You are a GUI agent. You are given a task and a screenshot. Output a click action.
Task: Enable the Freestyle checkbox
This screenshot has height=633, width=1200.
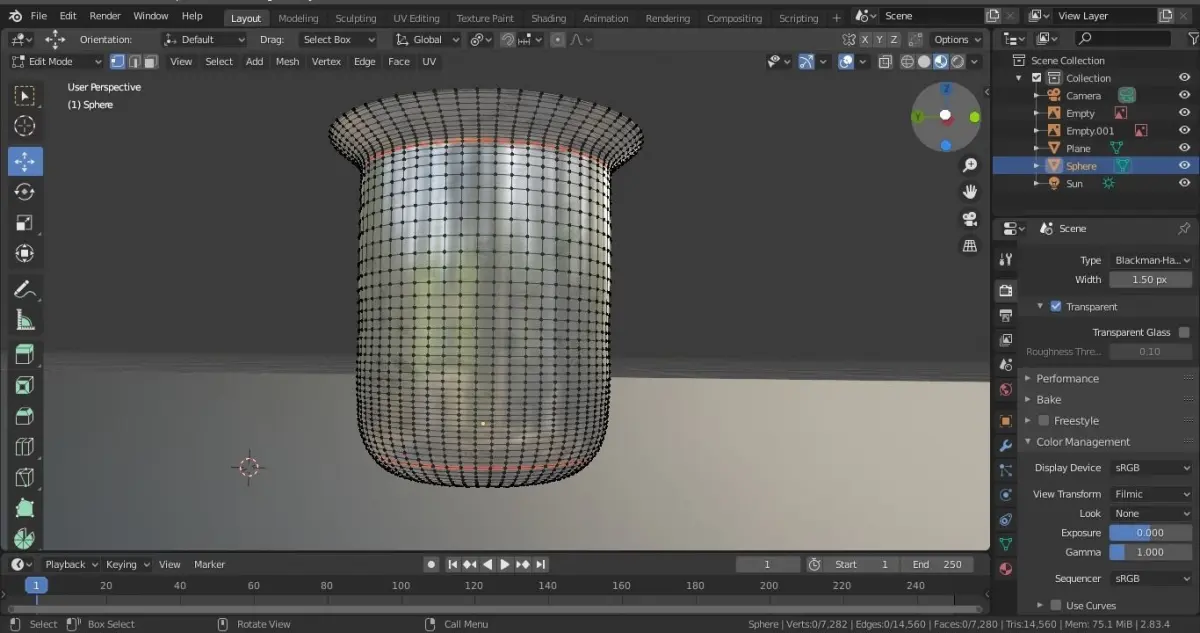(1043, 420)
